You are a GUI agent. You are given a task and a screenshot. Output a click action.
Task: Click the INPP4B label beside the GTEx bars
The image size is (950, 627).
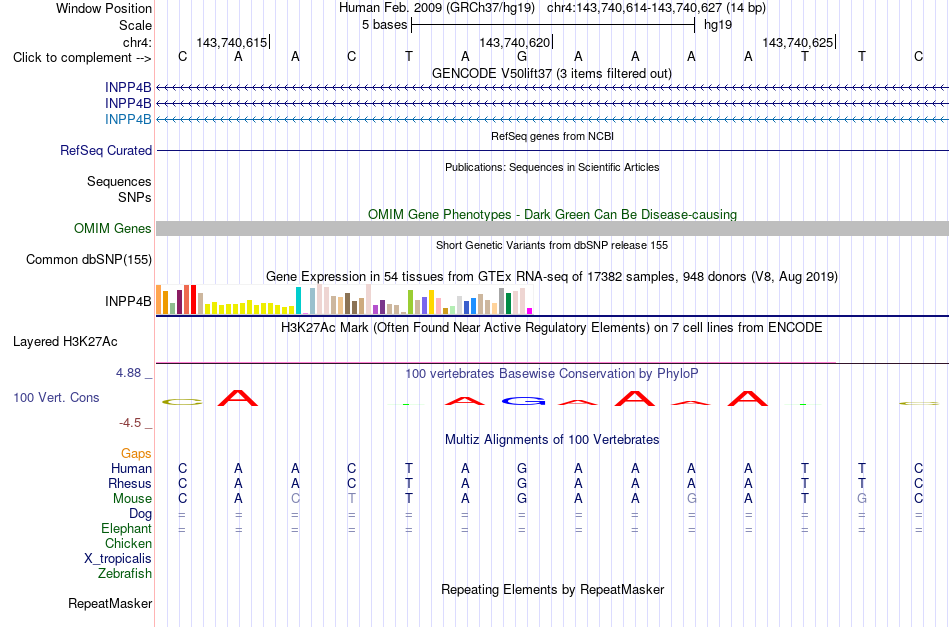coord(128,301)
